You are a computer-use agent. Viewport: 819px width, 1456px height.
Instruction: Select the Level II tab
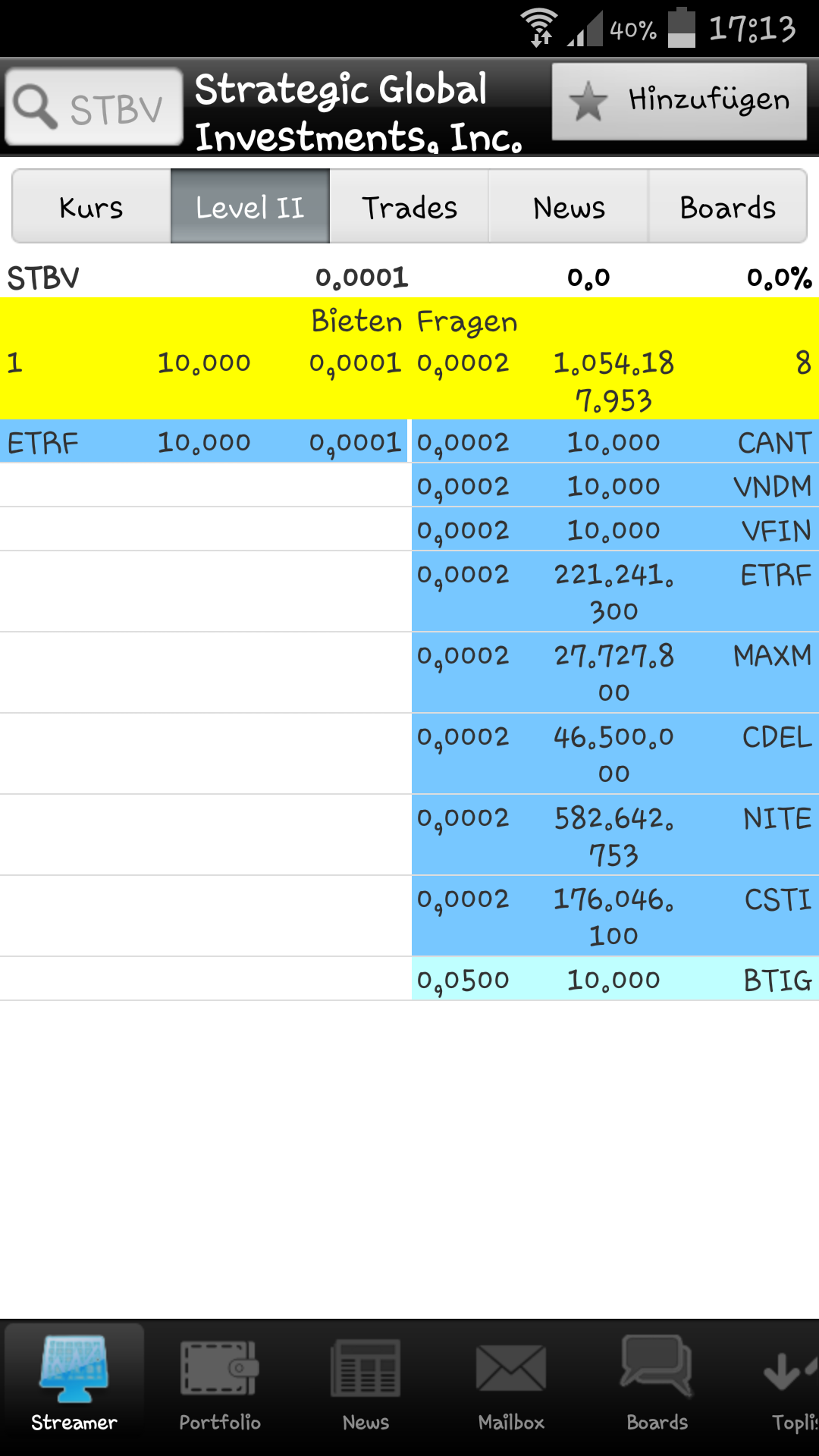coord(250,206)
